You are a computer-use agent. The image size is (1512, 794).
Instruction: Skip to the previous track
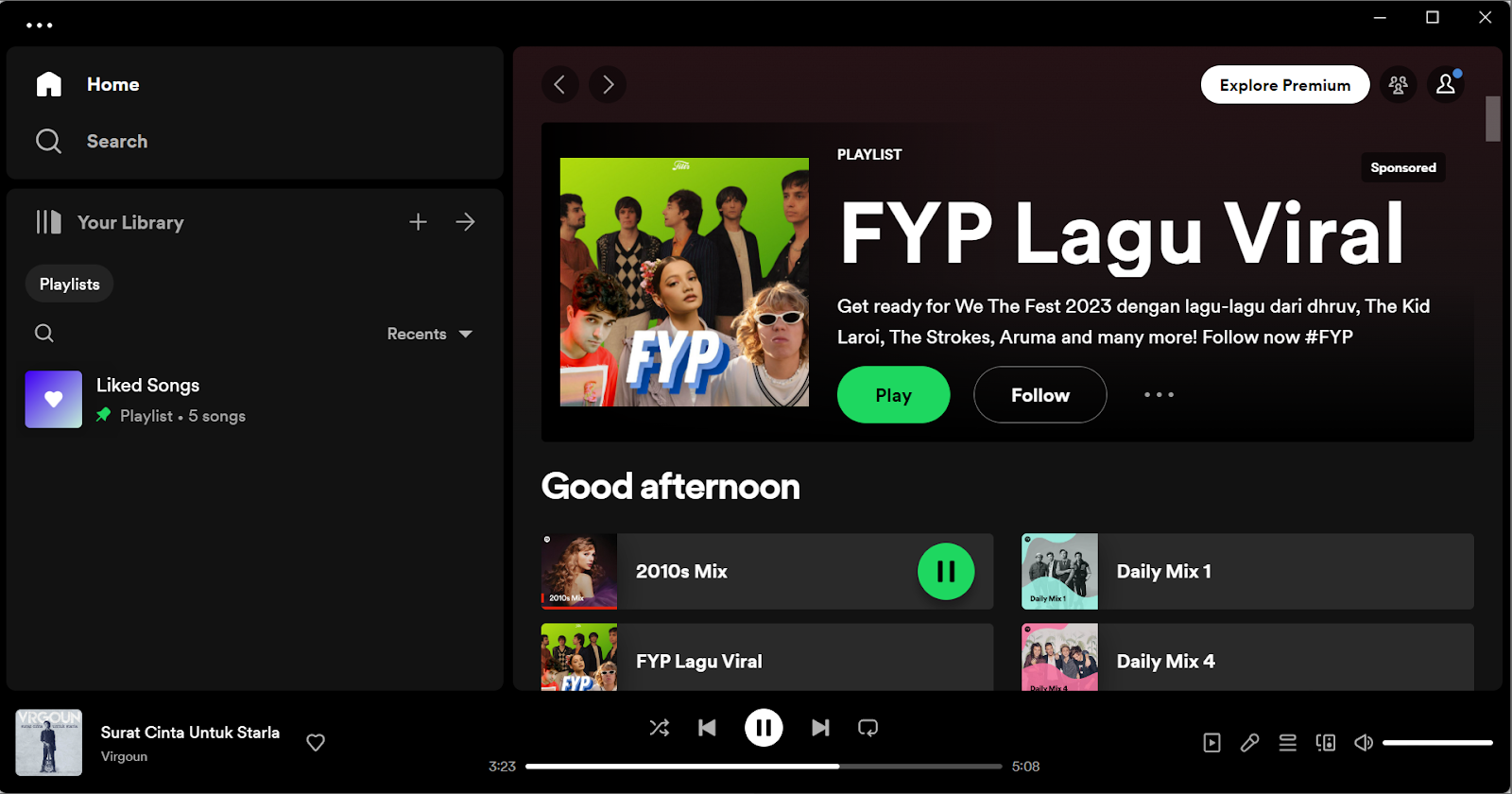[707, 728]
